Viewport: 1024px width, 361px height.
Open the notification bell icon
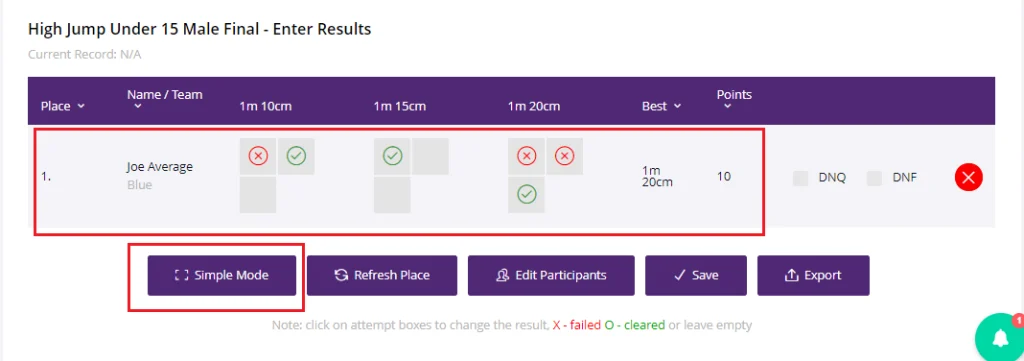coord(1000,337)
